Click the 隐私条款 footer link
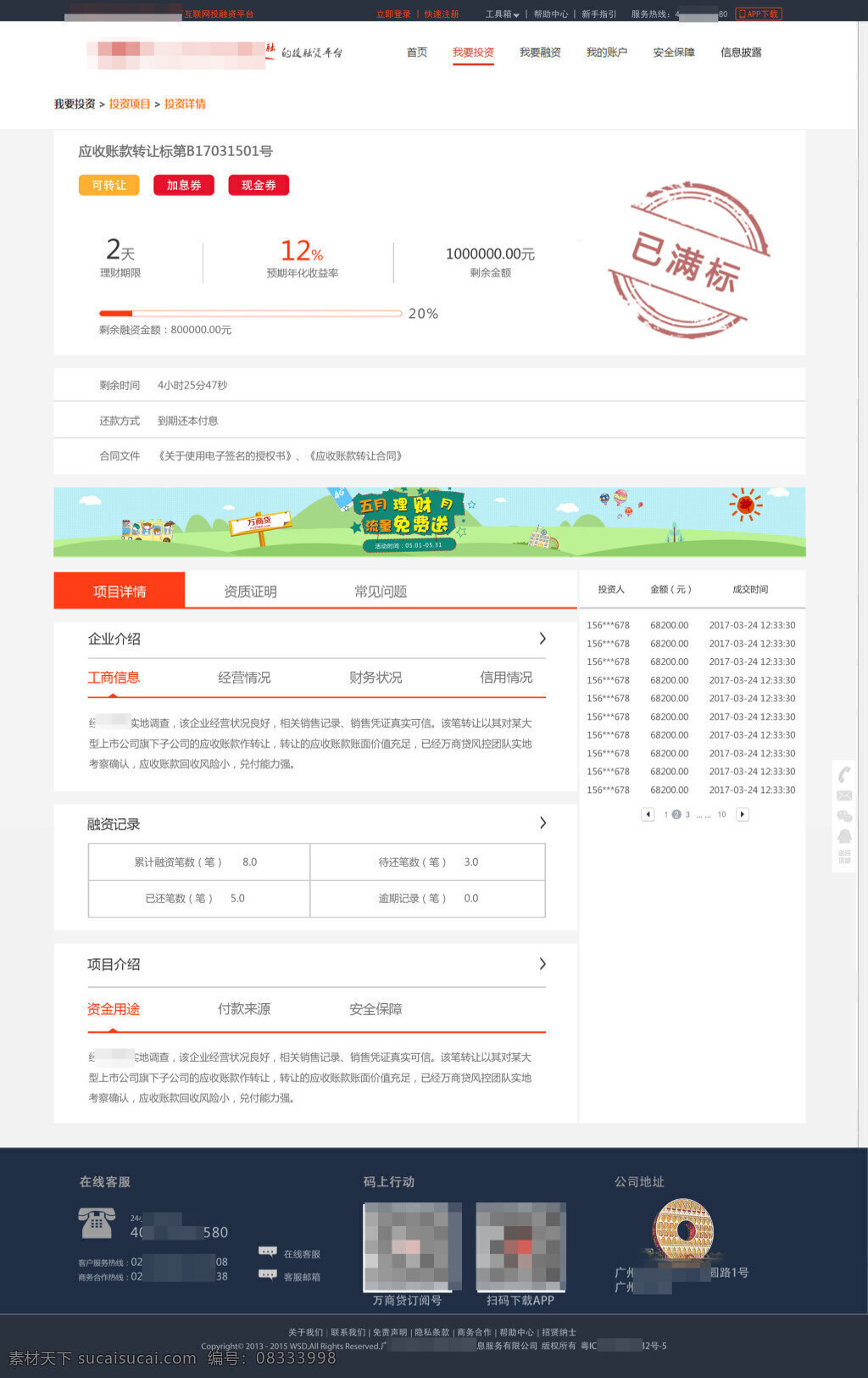 (432, 1332)
